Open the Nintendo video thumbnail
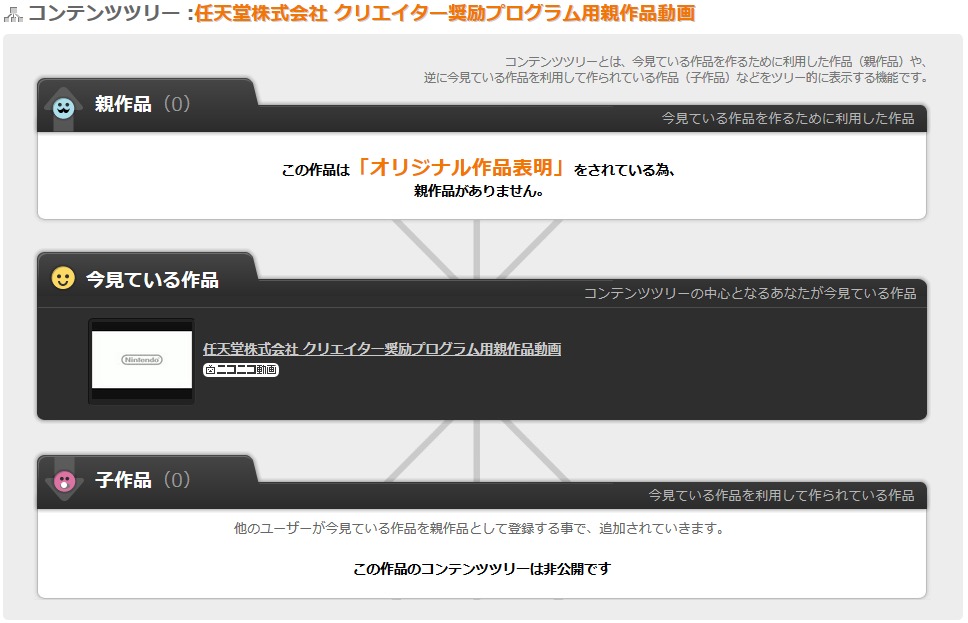 (x=141, y=361)
